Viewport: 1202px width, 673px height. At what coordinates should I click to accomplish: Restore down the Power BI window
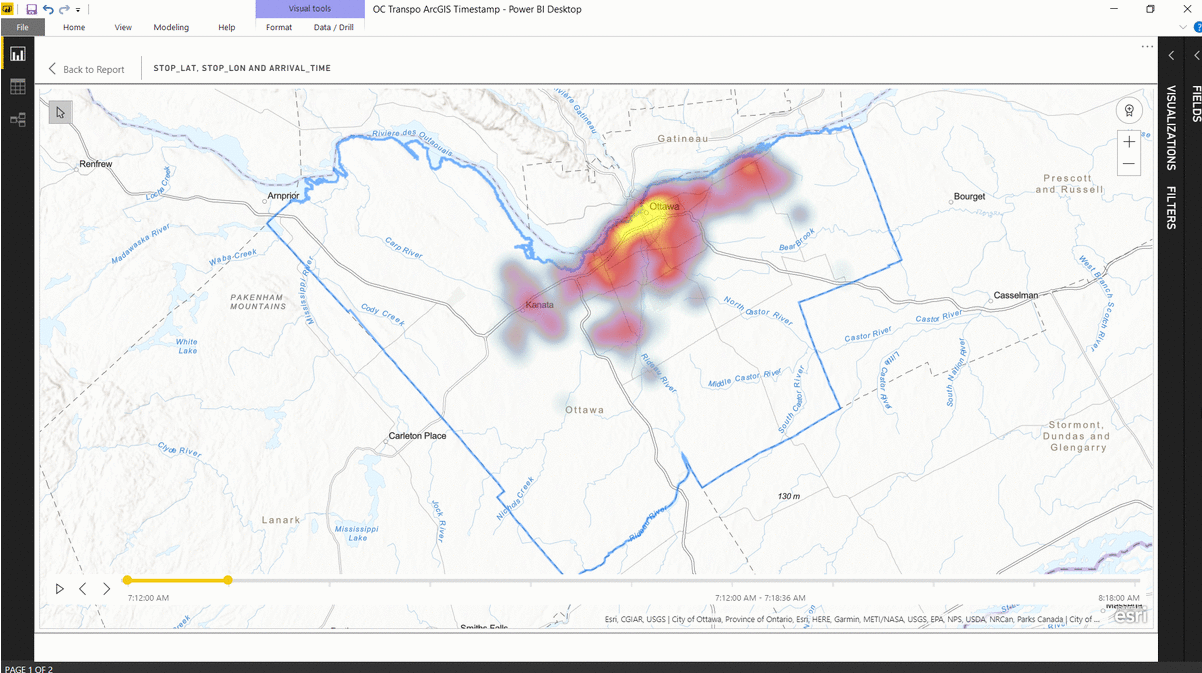[x=1150, y=9]
